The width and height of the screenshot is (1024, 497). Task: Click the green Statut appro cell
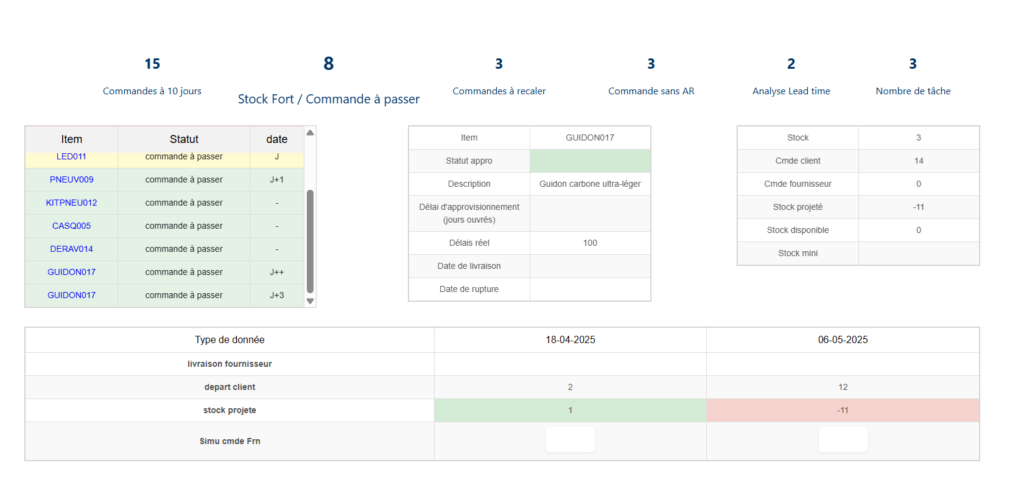click(x=589, y=160)
